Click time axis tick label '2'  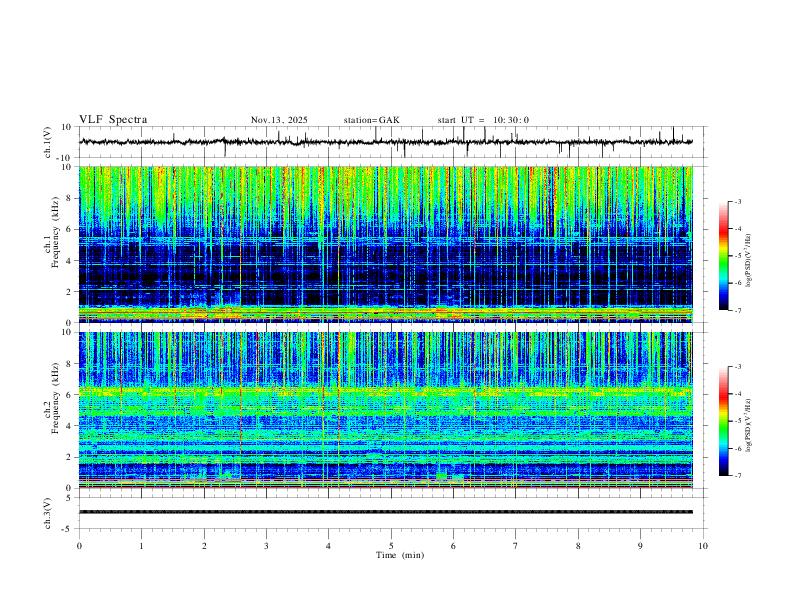[204, 546]
